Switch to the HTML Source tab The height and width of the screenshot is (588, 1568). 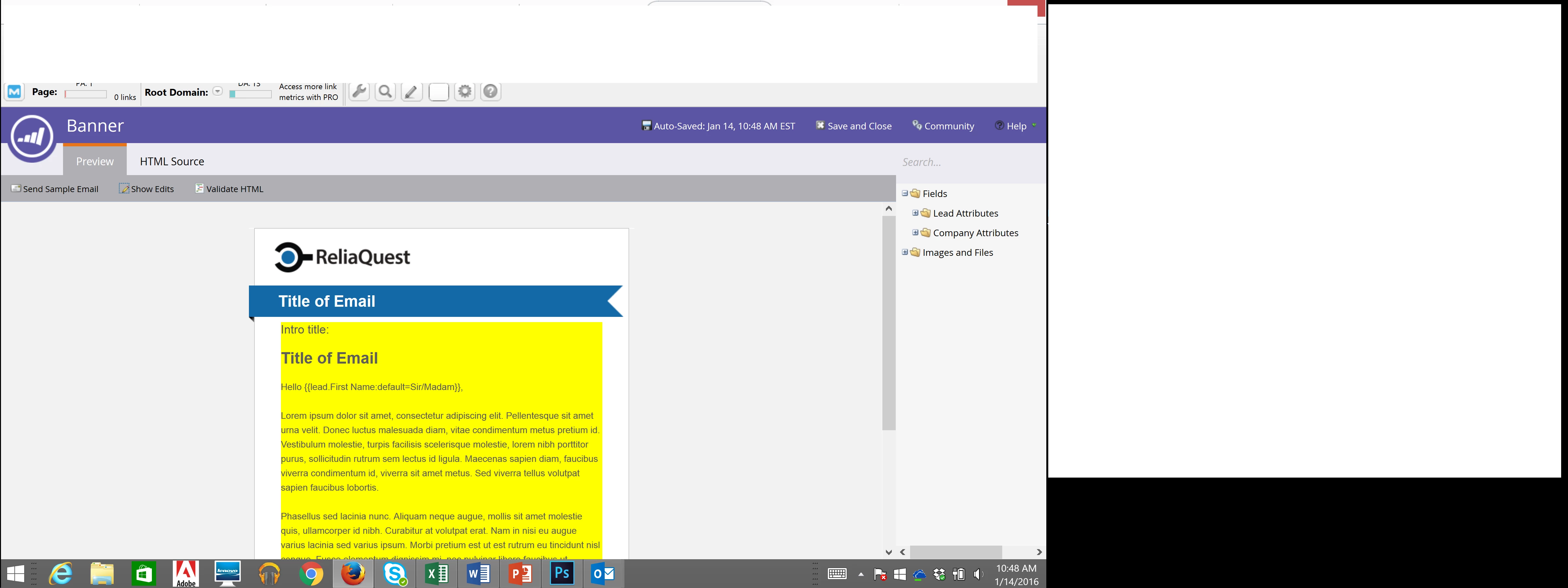pos(171,161)
